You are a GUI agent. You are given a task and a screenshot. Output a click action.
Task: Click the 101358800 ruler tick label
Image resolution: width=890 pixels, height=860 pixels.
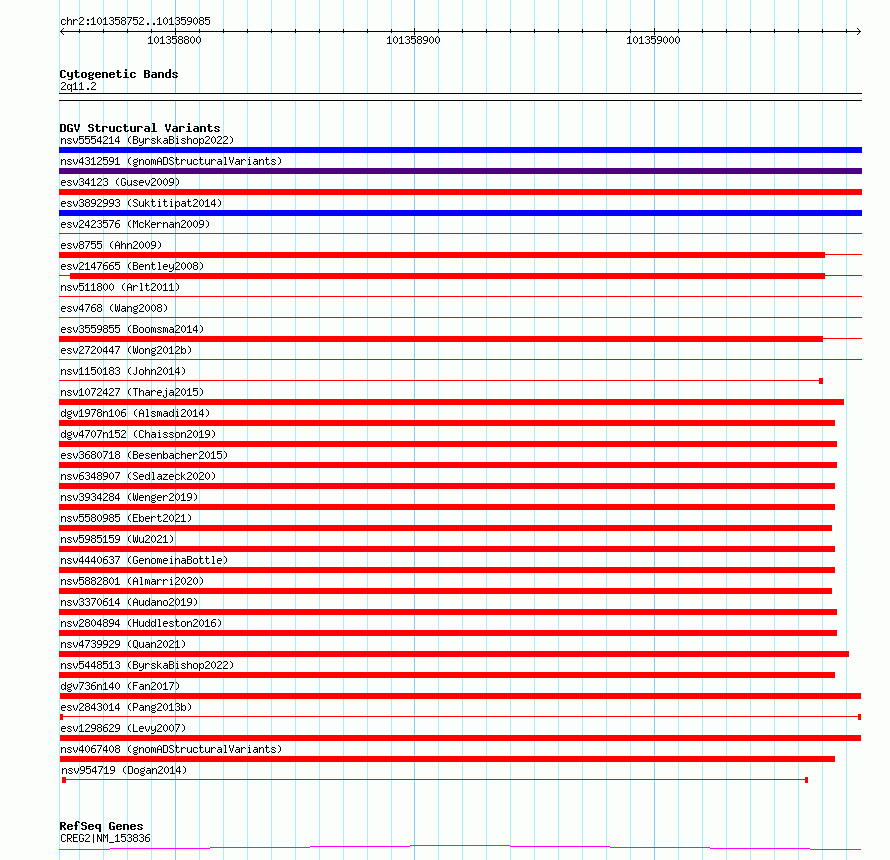point(174,40)
